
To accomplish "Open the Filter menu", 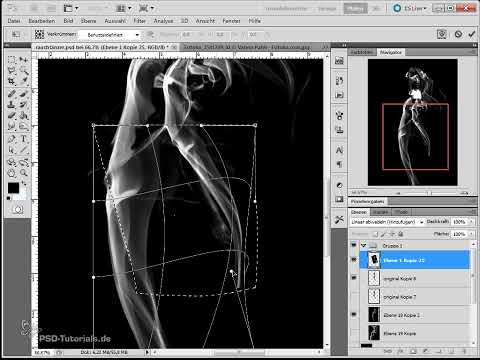I will tap(139, 21).
